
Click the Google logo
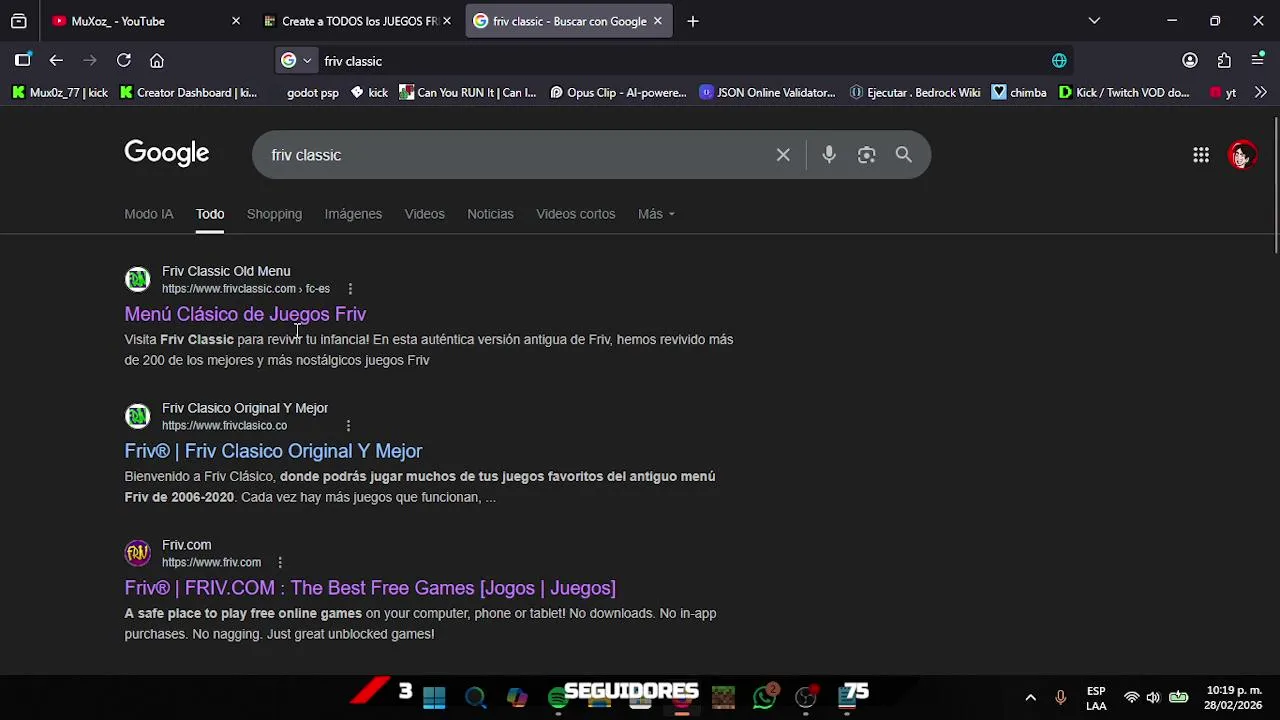[x=167, y=153]
